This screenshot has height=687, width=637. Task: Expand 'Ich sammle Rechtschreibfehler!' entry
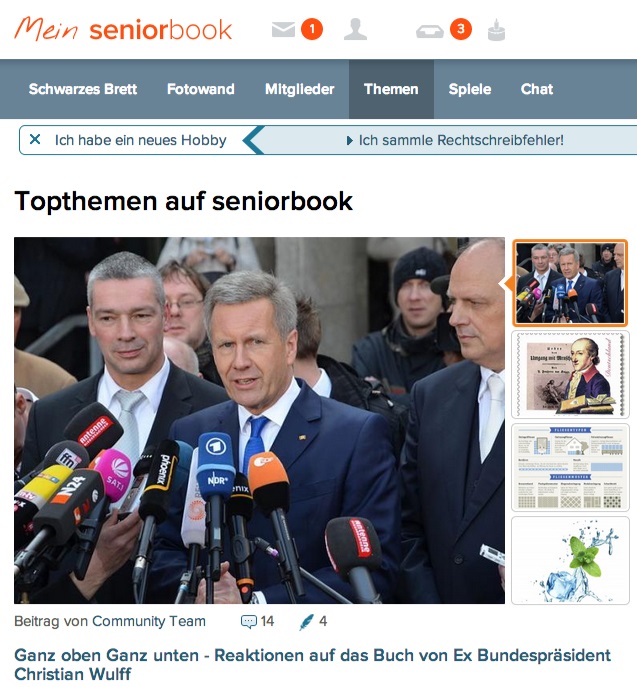tap(455, 140)
